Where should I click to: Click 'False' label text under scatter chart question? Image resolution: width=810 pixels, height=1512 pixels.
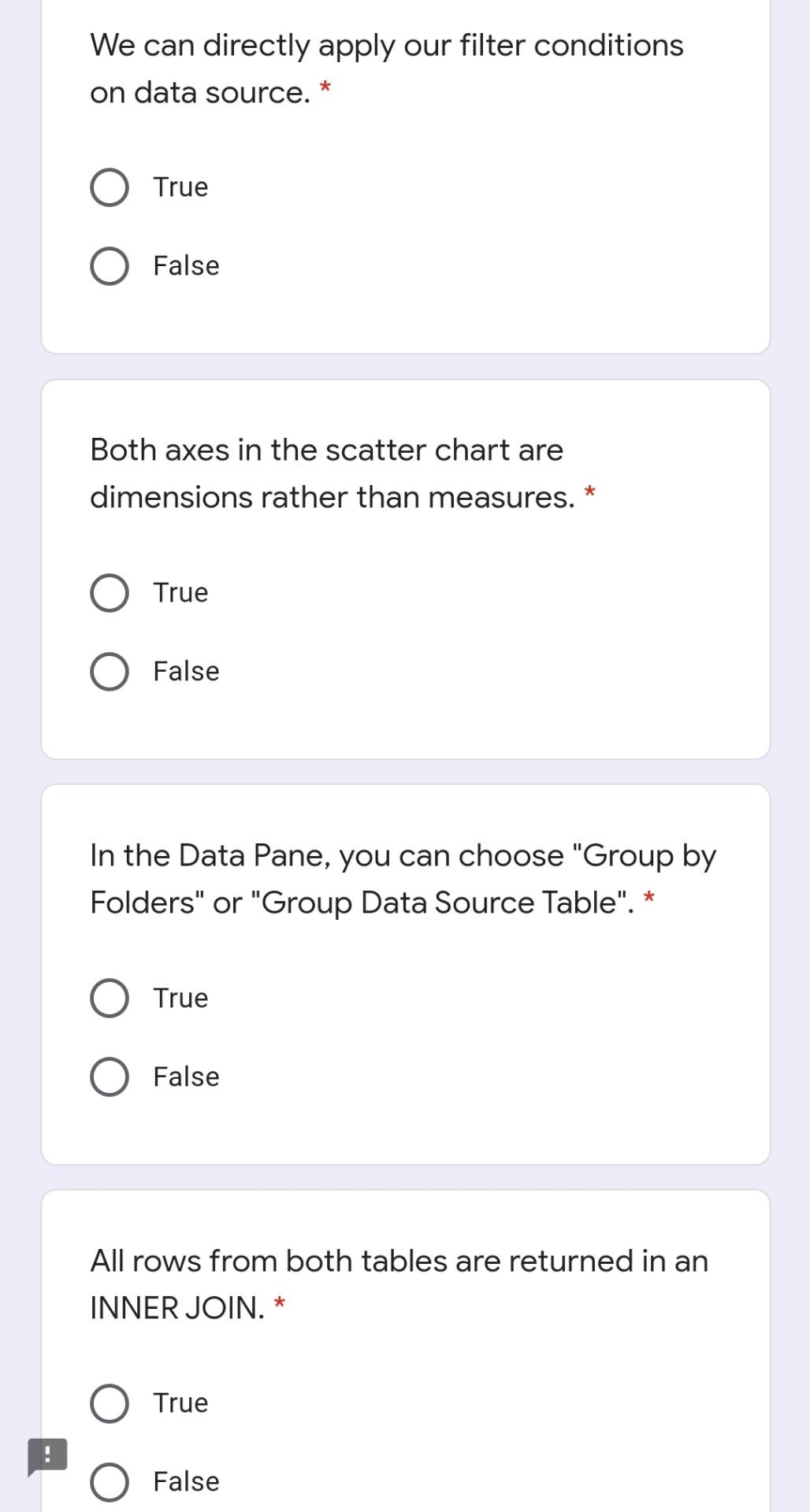click(x=186, y=672)
